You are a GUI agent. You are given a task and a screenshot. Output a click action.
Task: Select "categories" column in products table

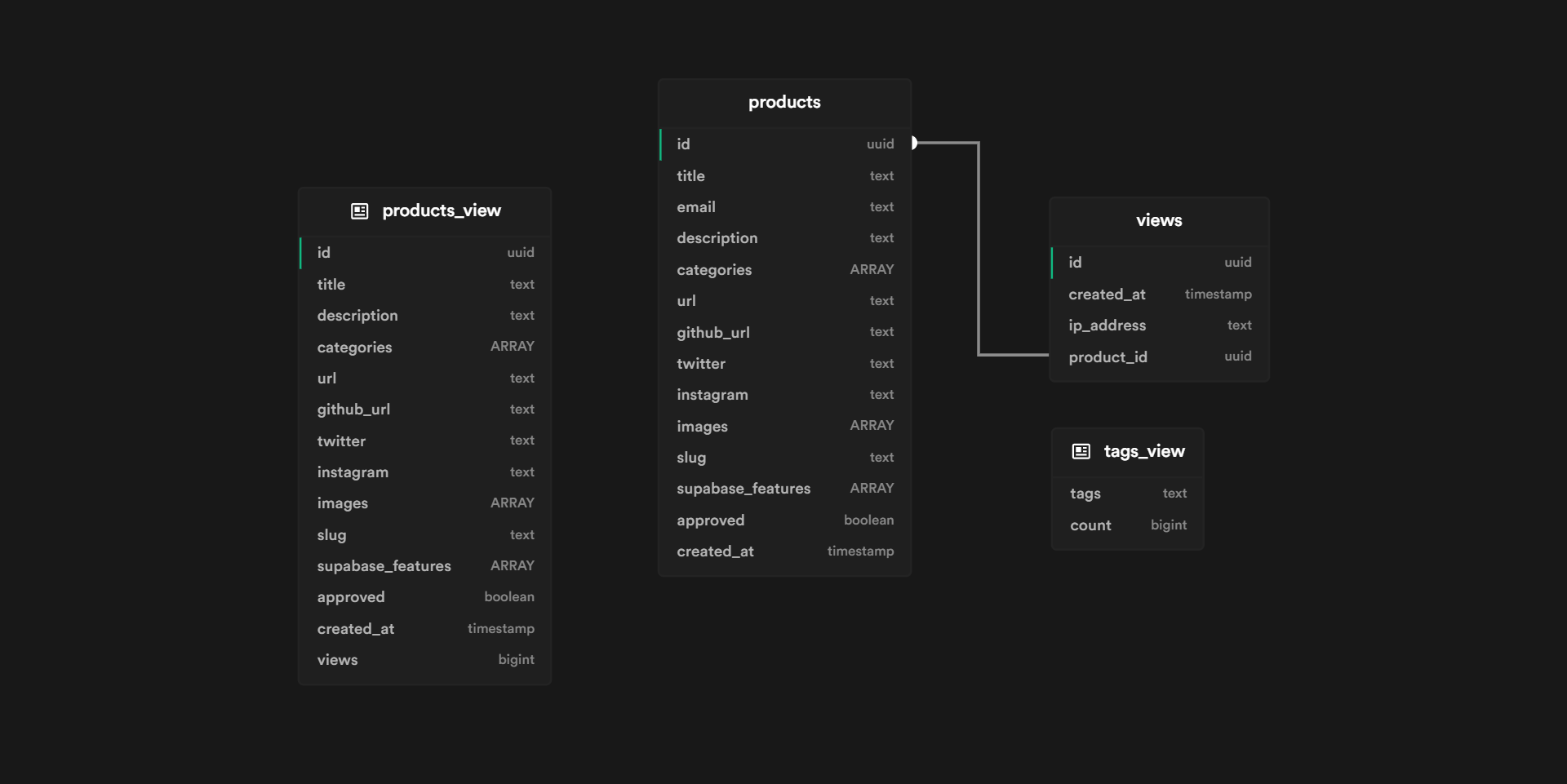point(784,270)
